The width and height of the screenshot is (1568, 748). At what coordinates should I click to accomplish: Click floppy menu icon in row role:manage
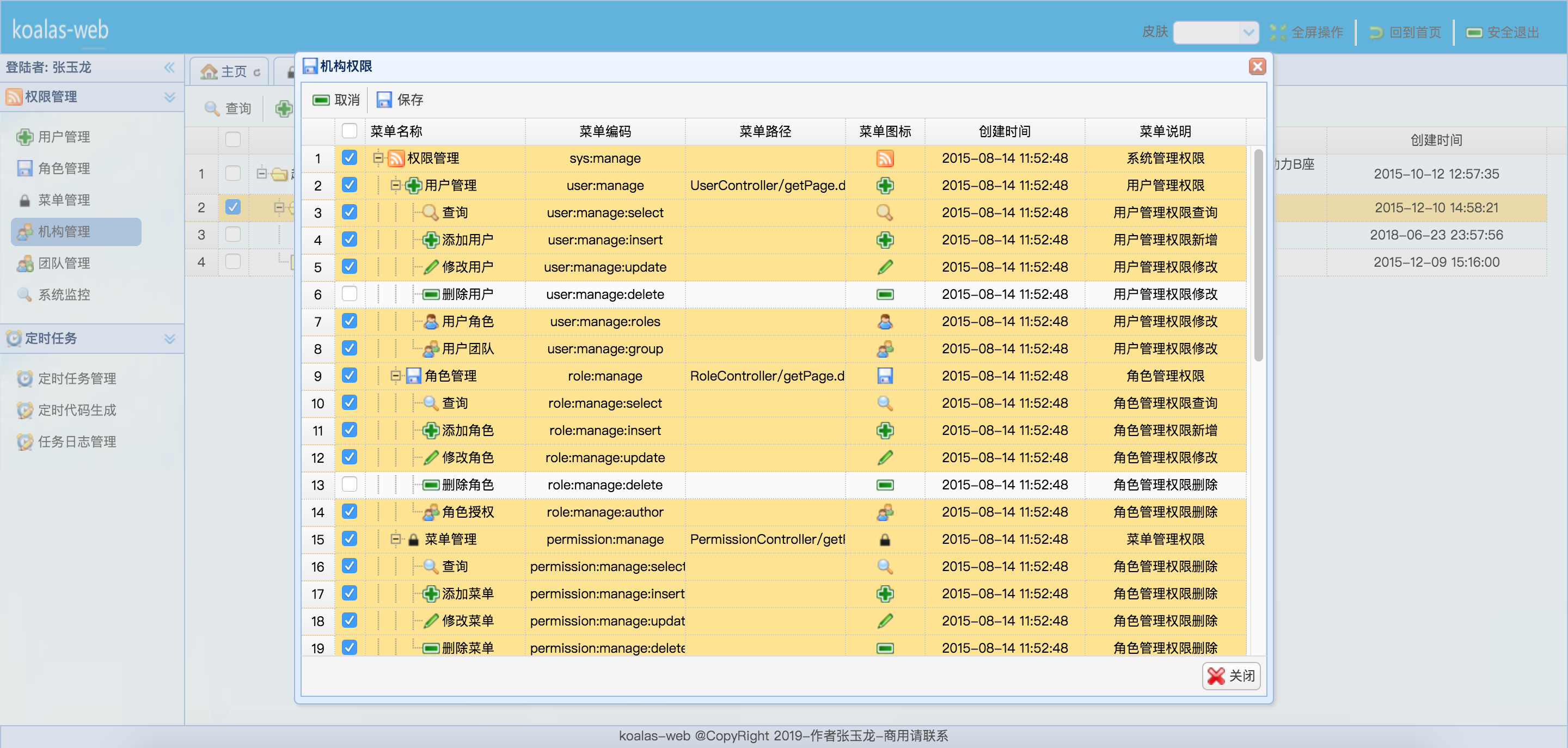pyautogui.click(x=885, y=376)
